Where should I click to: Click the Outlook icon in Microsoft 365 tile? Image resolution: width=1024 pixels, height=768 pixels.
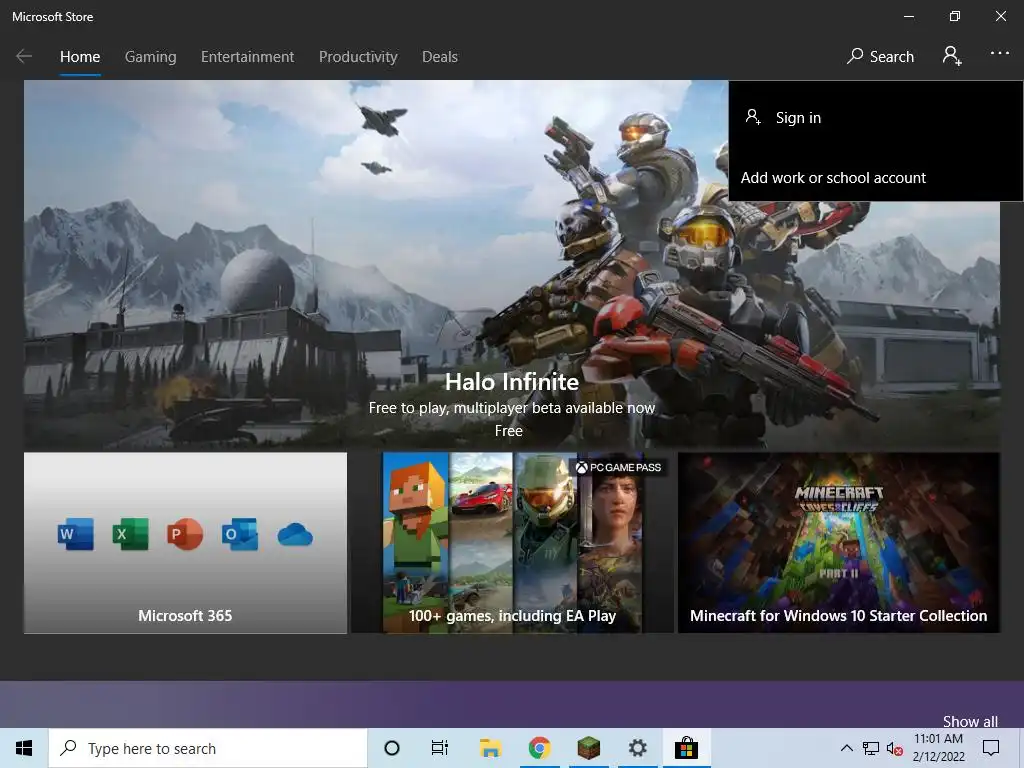point(240,534)
